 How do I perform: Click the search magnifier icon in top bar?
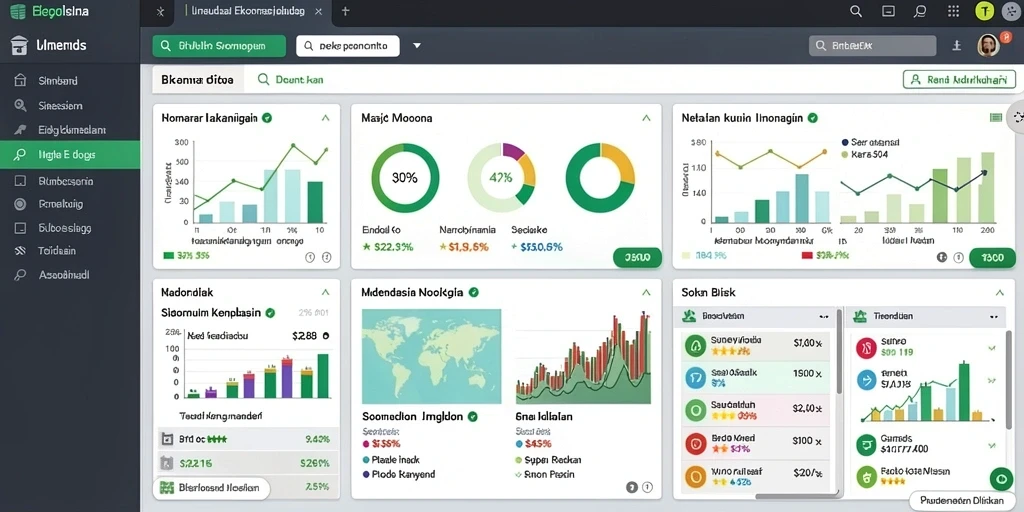tap(856, 11)
